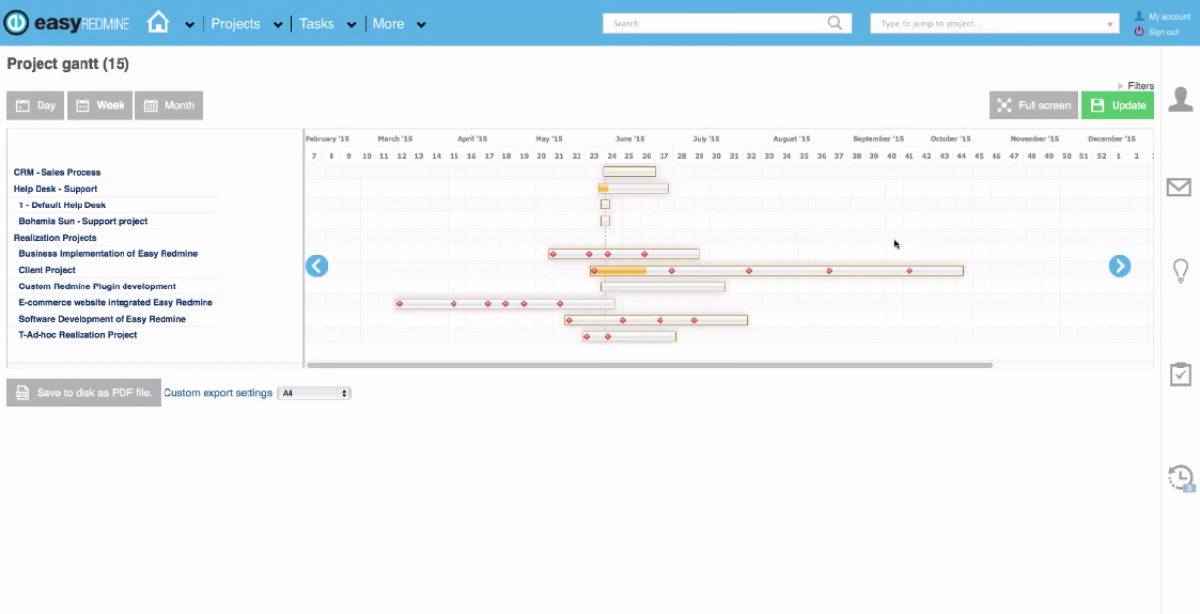Move gantt timeline left with arrow
1200x614 pixels.
(317, 265)
